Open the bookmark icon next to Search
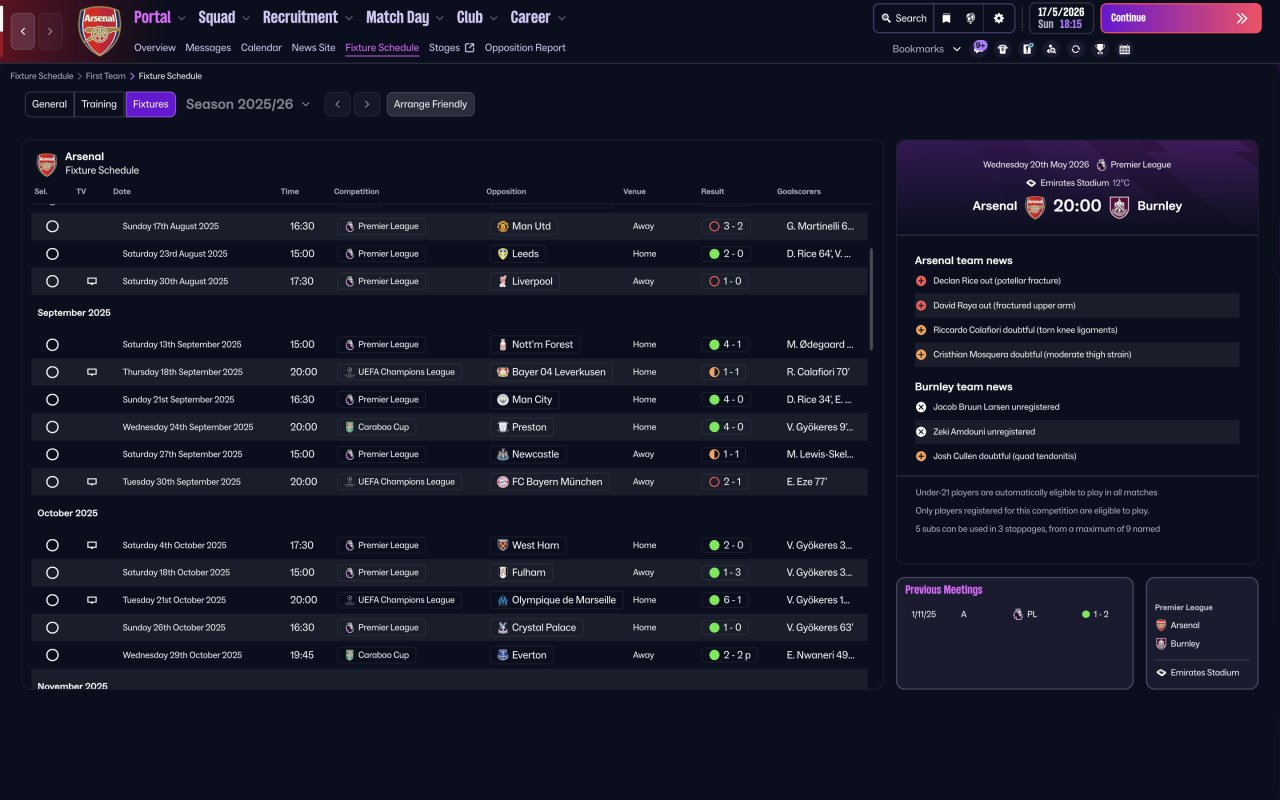Viewport: 1280px width, 800px height. click(x=946, y=18)
